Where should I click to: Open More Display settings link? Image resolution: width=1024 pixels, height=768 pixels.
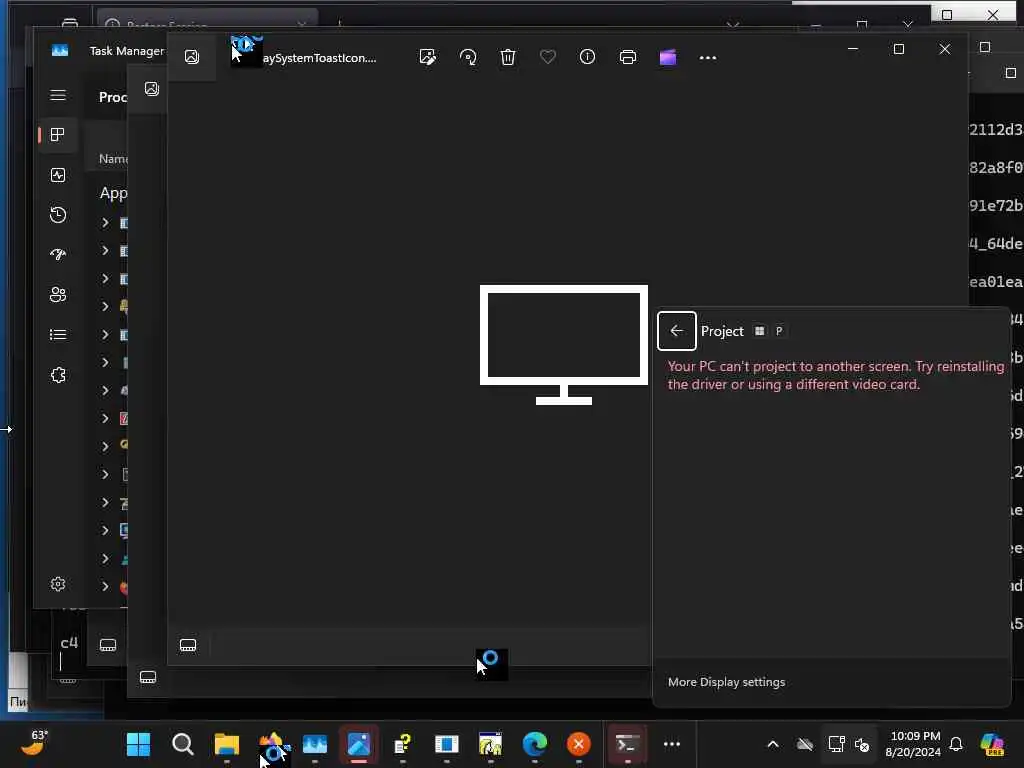[x=726, y=682]
